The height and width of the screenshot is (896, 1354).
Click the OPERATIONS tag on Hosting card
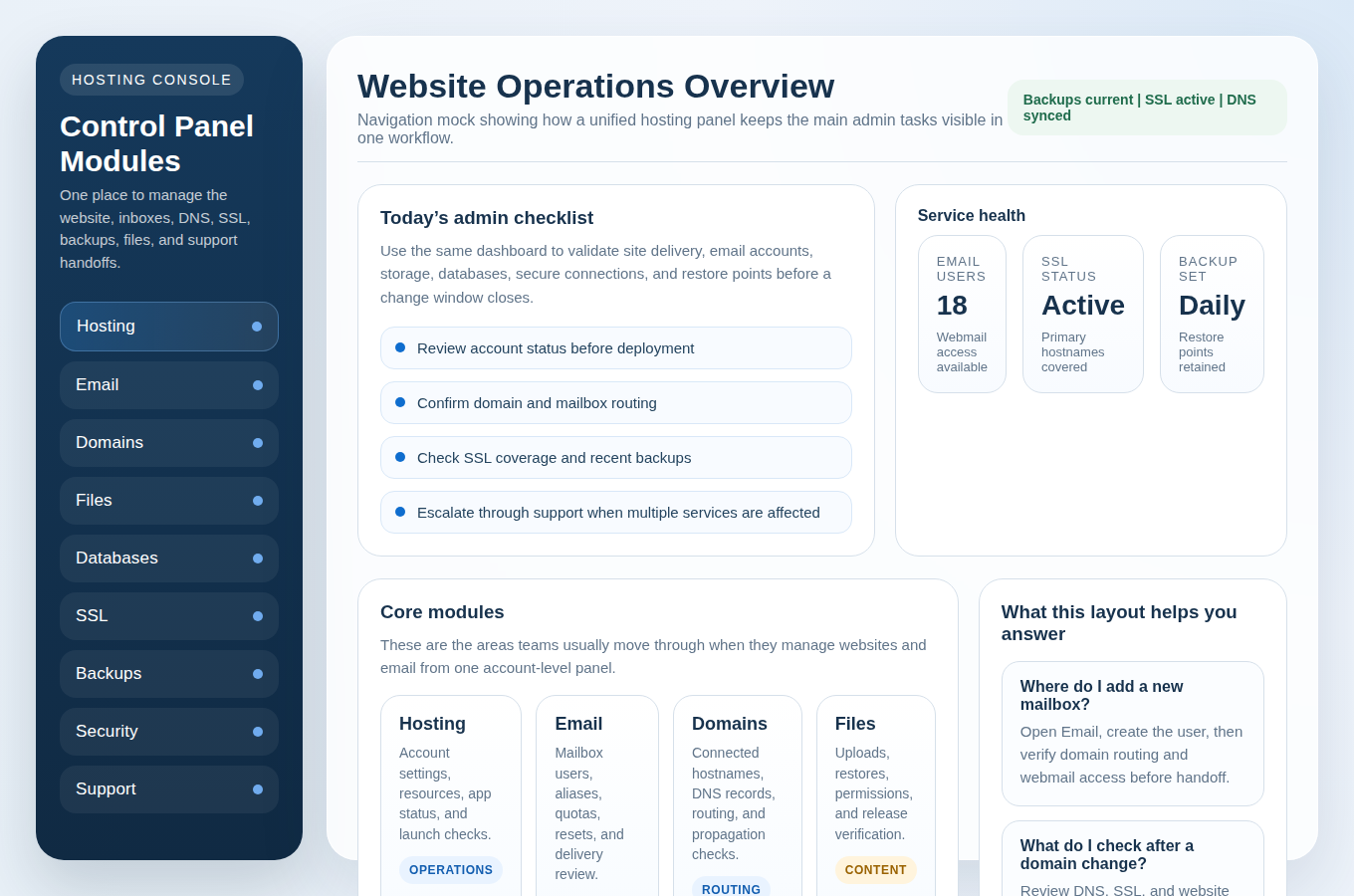click(451, 870)
